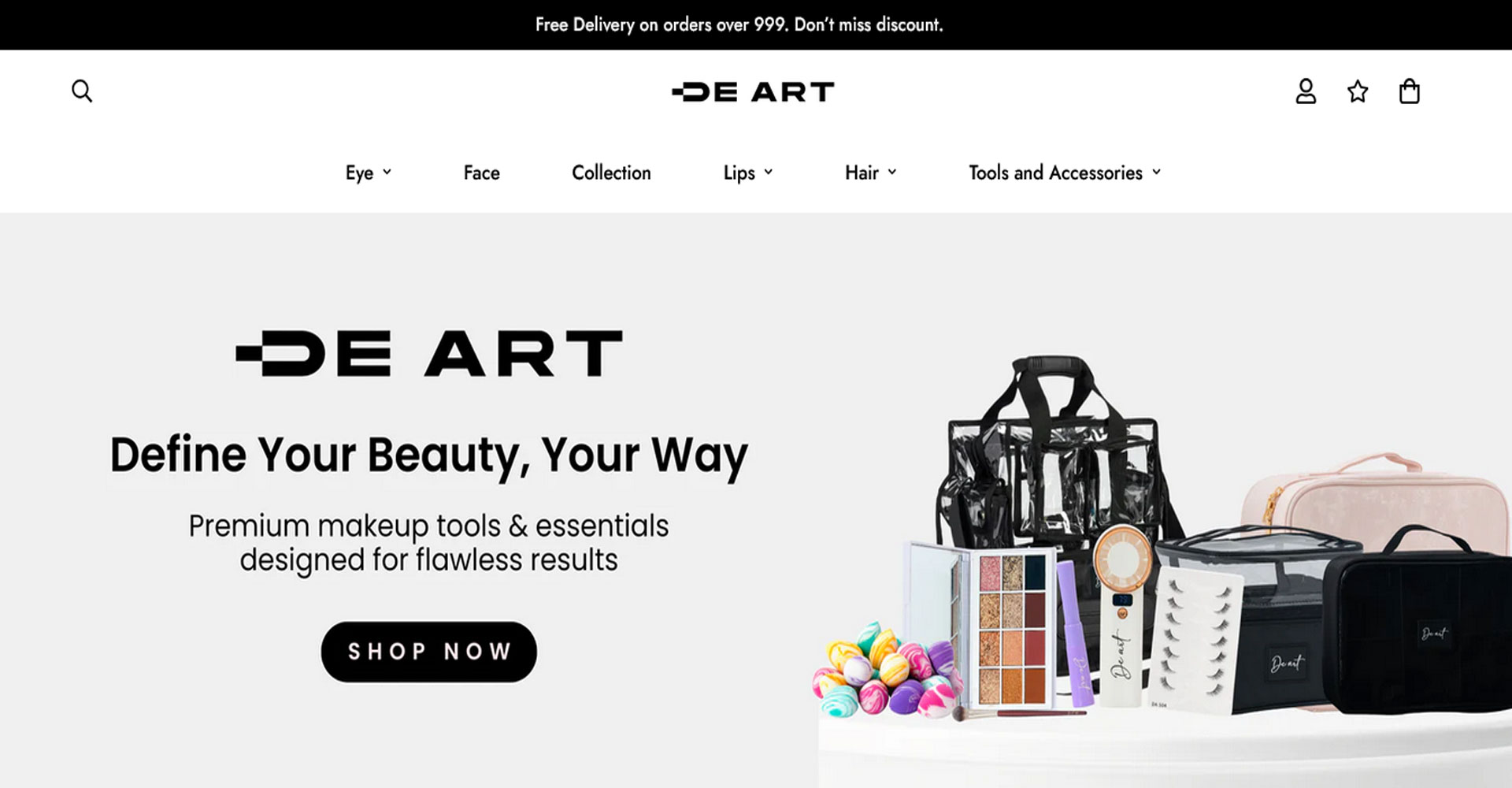Screen dimensions: 1512x788
Task: Click the eyeshadow palette product image
Action: coord(1012,628)
